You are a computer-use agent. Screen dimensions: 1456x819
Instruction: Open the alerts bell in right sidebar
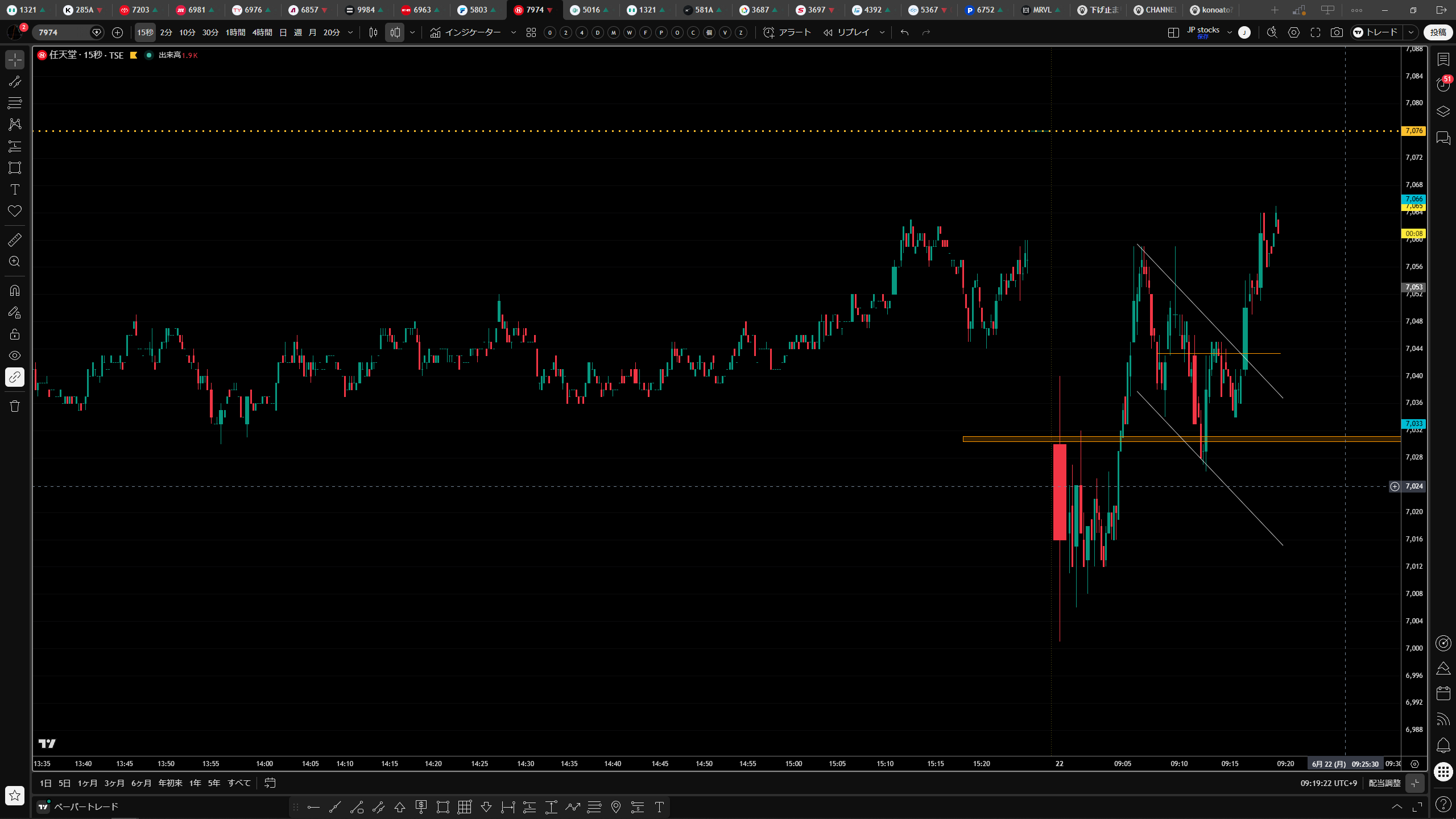point(1443,745)
